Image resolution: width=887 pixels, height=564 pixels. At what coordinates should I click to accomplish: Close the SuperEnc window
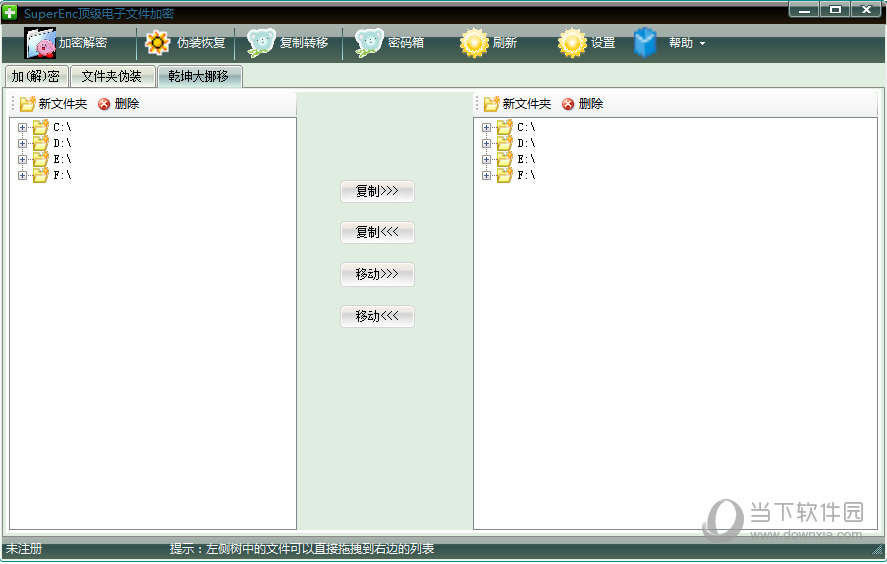(x=866, y=10)
